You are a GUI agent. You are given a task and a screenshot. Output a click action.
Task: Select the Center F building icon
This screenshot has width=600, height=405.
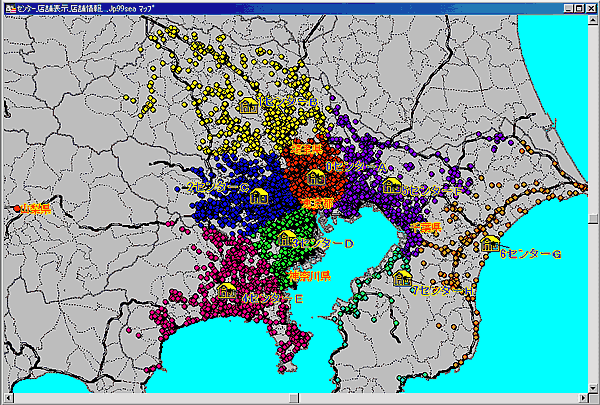click(391, 185)
